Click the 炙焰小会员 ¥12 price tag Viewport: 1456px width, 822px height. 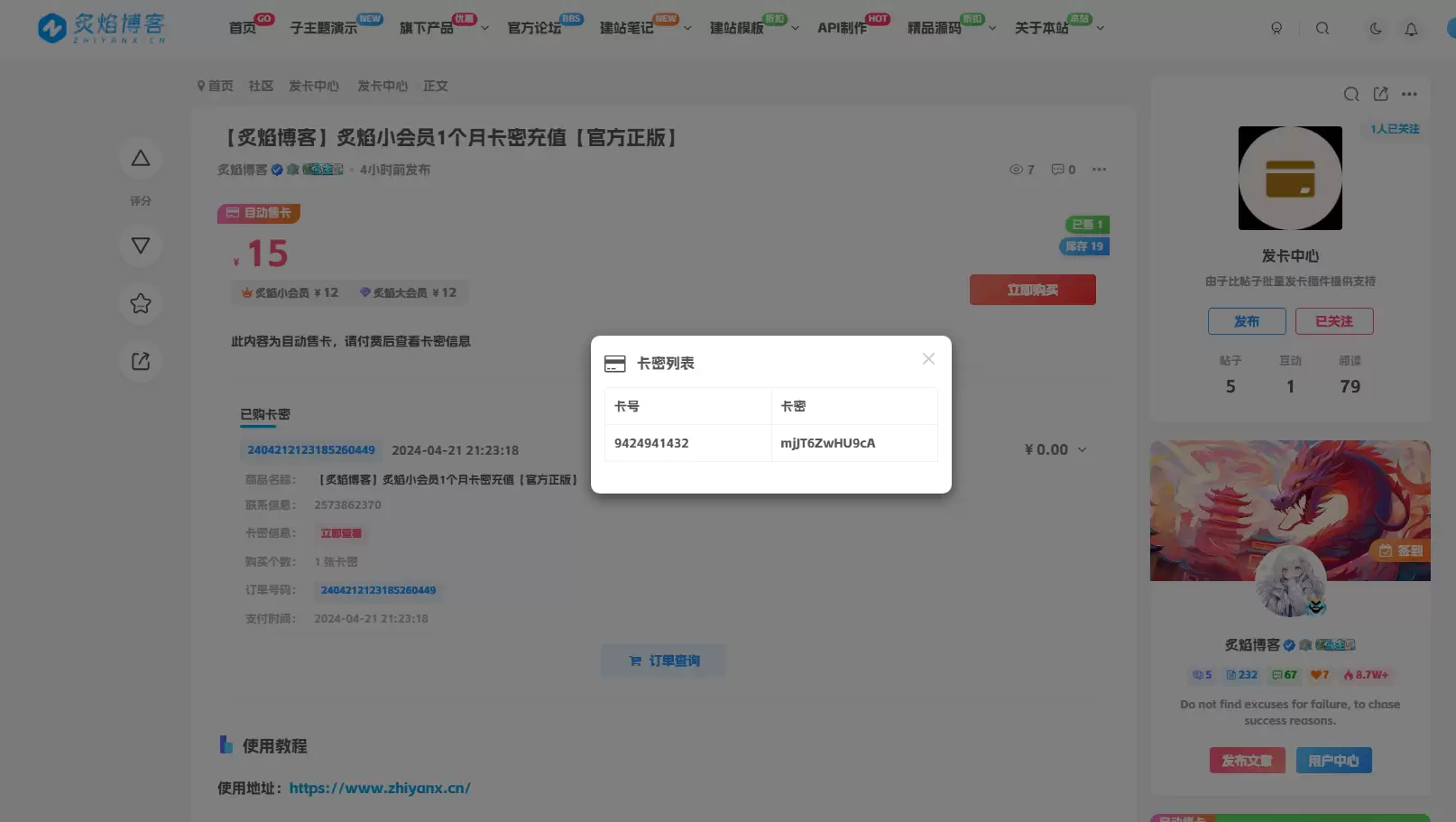[290, 292]
